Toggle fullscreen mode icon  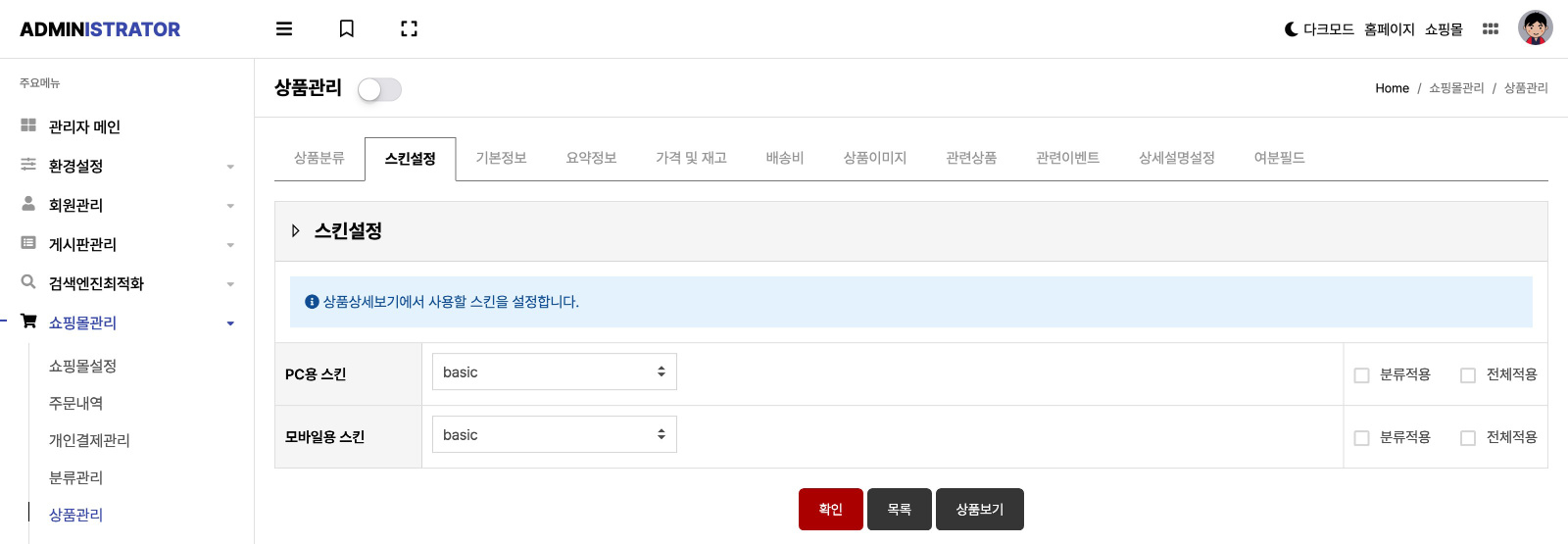point(410,29)
